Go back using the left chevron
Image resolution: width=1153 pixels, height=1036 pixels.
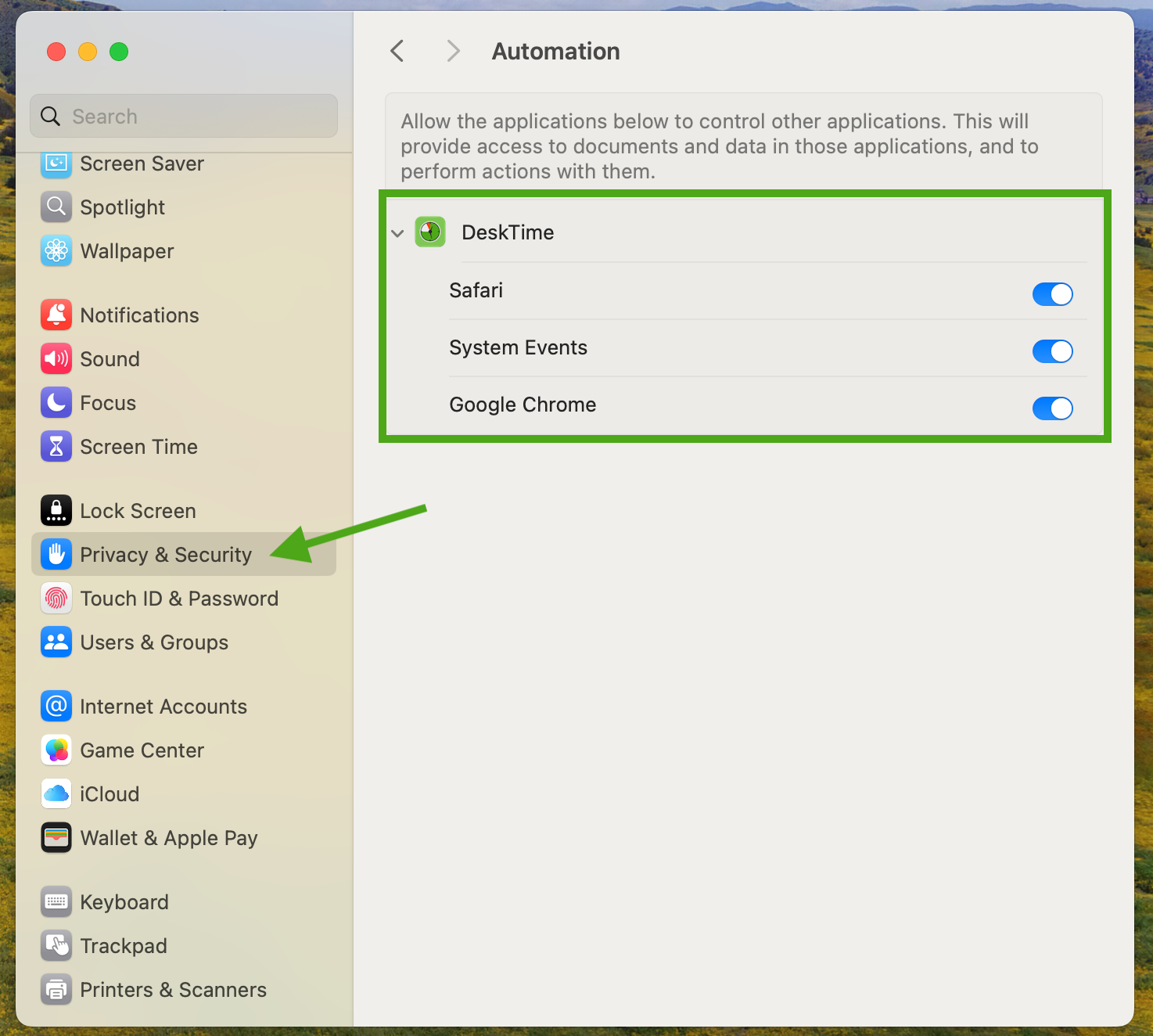[x=397, y=52]
